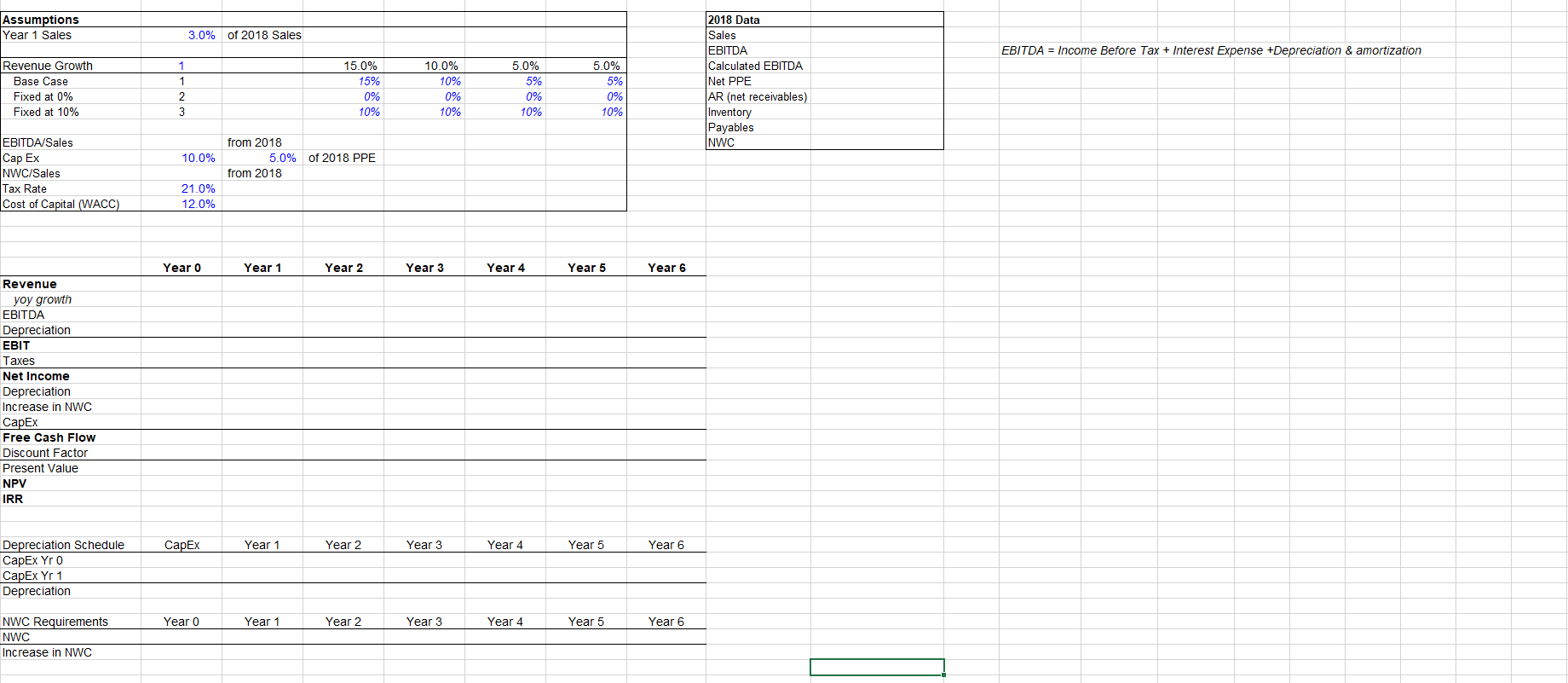Select the bold 'EBIT' row label
Image resolution: width=1568 pixels, height=683 pixels.
click(16, 345)
